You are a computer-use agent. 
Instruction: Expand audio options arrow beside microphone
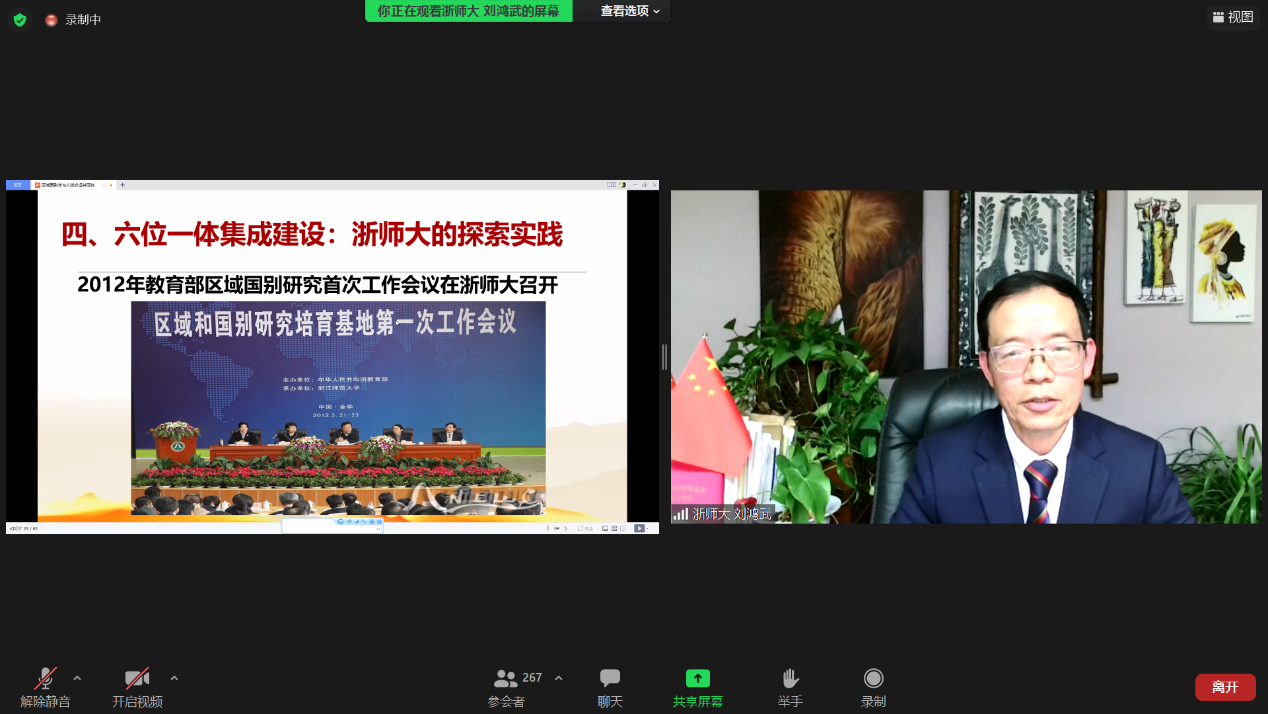pyautogui.click(x=78, y=678)
